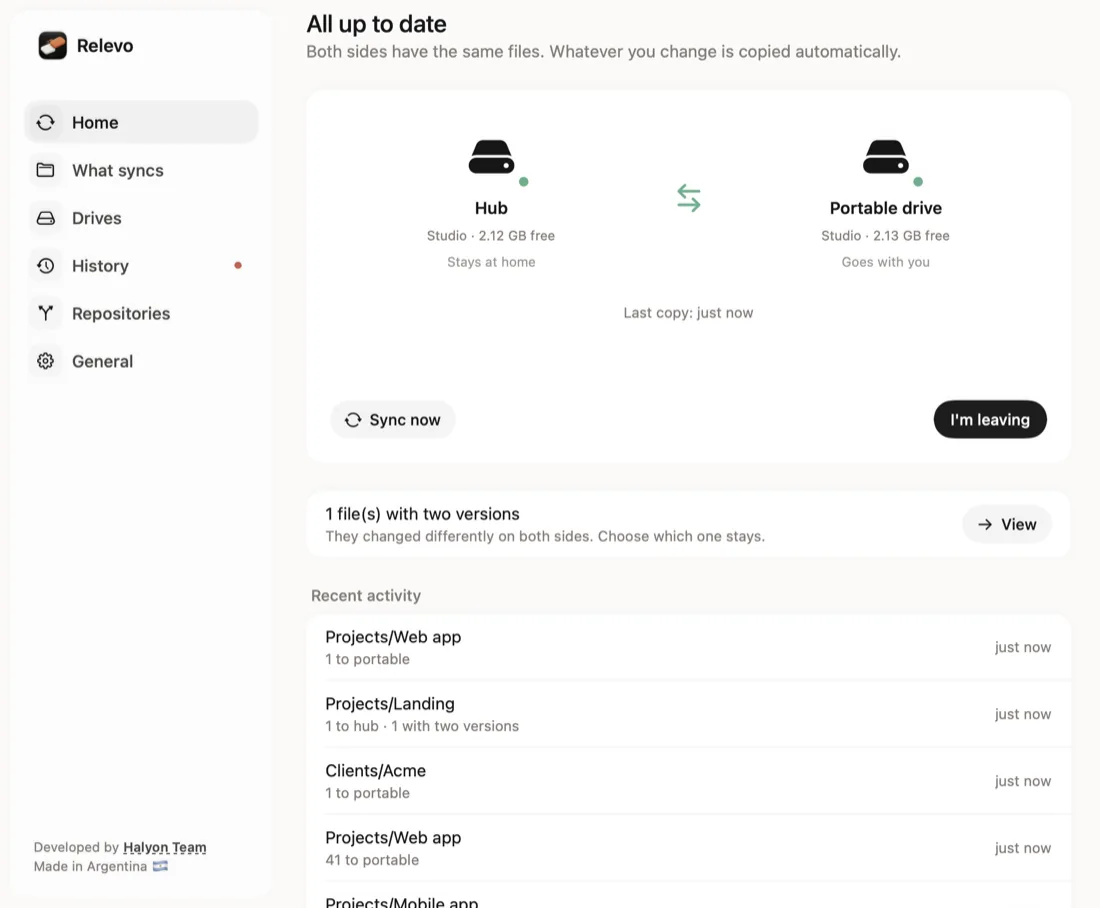1100x908 pixels.
Task: Click the History clock icon
Action: [46, 266]
